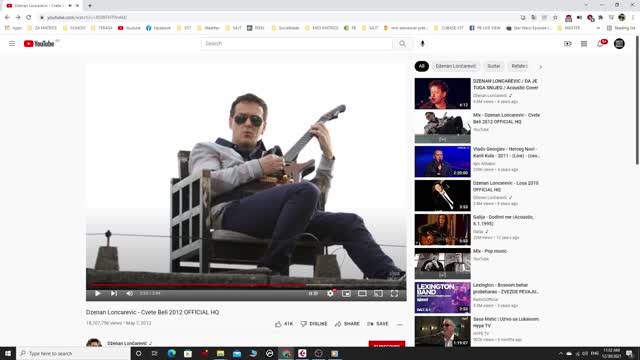Viewport: 640px width, 360px height.
Task: Open the player settings gear
Action: pyautogui.click(x=330, y=293)
